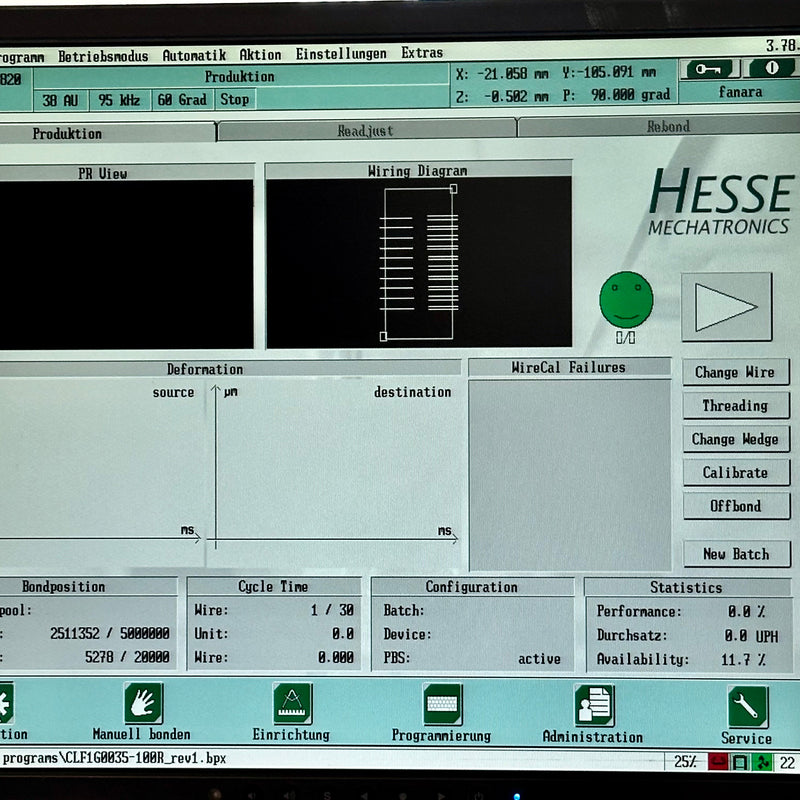Click the Stop status field
Viewport: 800px width, 800px height.
click(x=234, y=99)
